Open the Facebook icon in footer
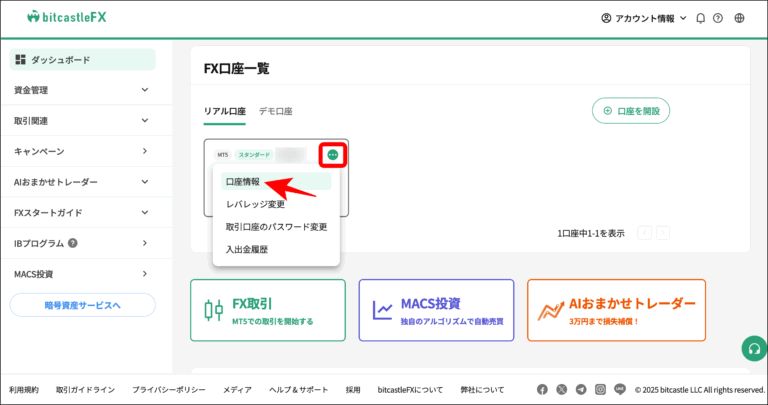Screen dimensions: 768x405 click(542, 390)
